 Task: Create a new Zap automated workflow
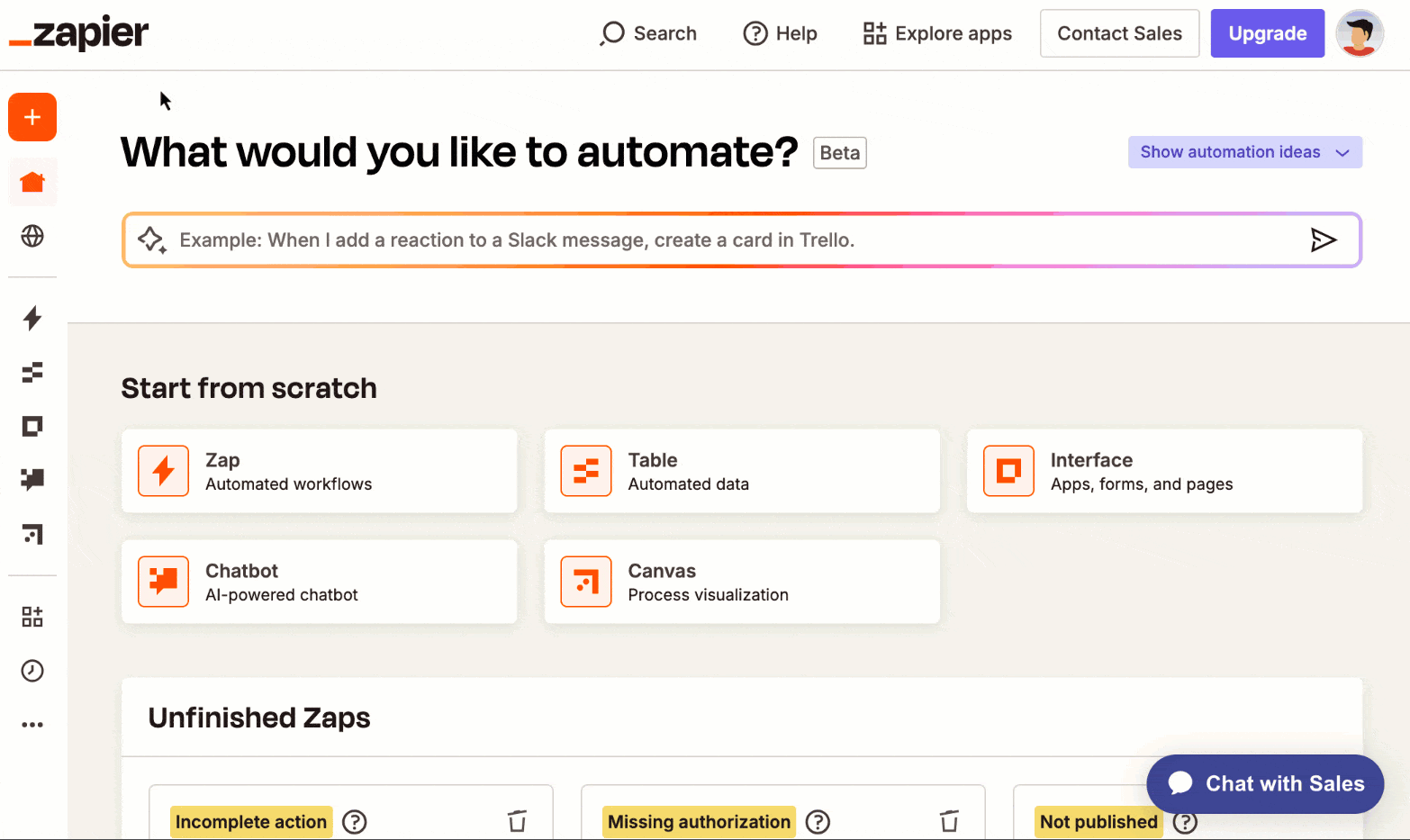pos(320,471)
